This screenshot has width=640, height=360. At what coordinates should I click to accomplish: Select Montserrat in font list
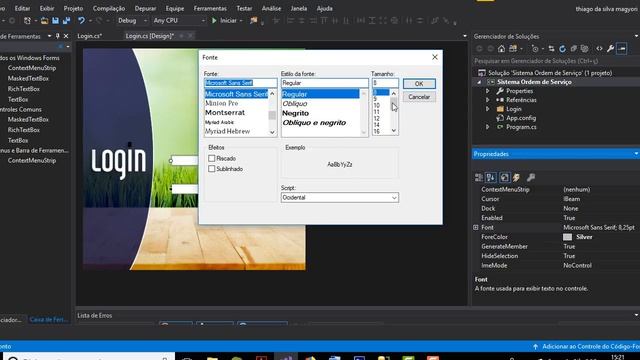click(225, 113)
